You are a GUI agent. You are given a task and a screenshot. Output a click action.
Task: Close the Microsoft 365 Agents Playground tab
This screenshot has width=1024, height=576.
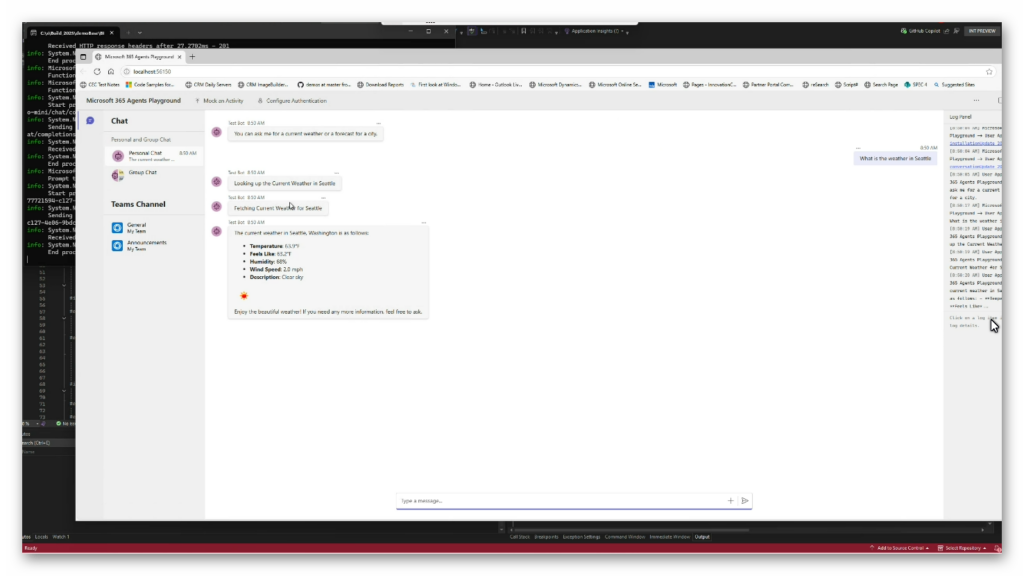pyautogui.click(x=180, y=57)
